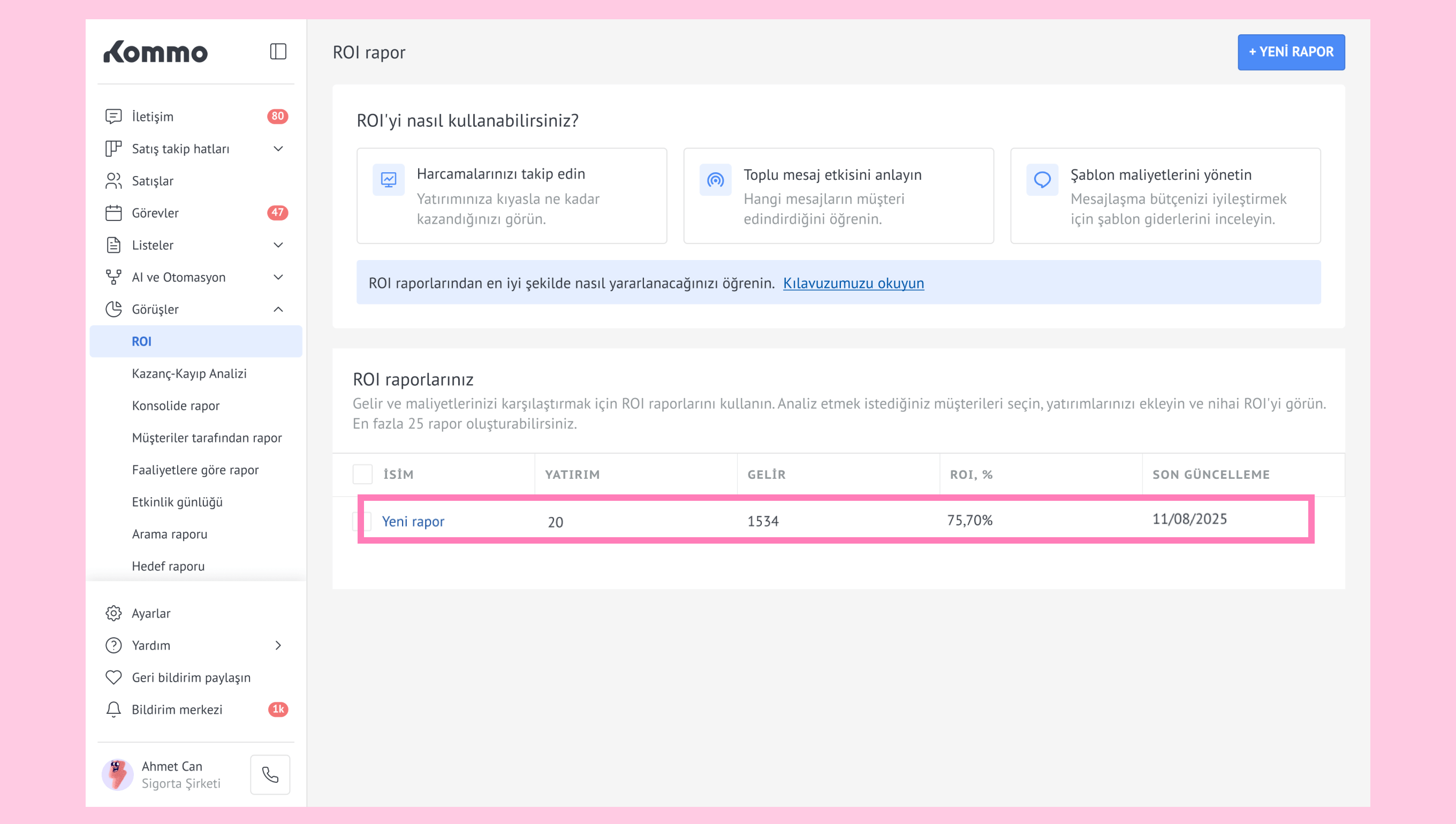Open Ayarlar gear icon

point(113,613)
